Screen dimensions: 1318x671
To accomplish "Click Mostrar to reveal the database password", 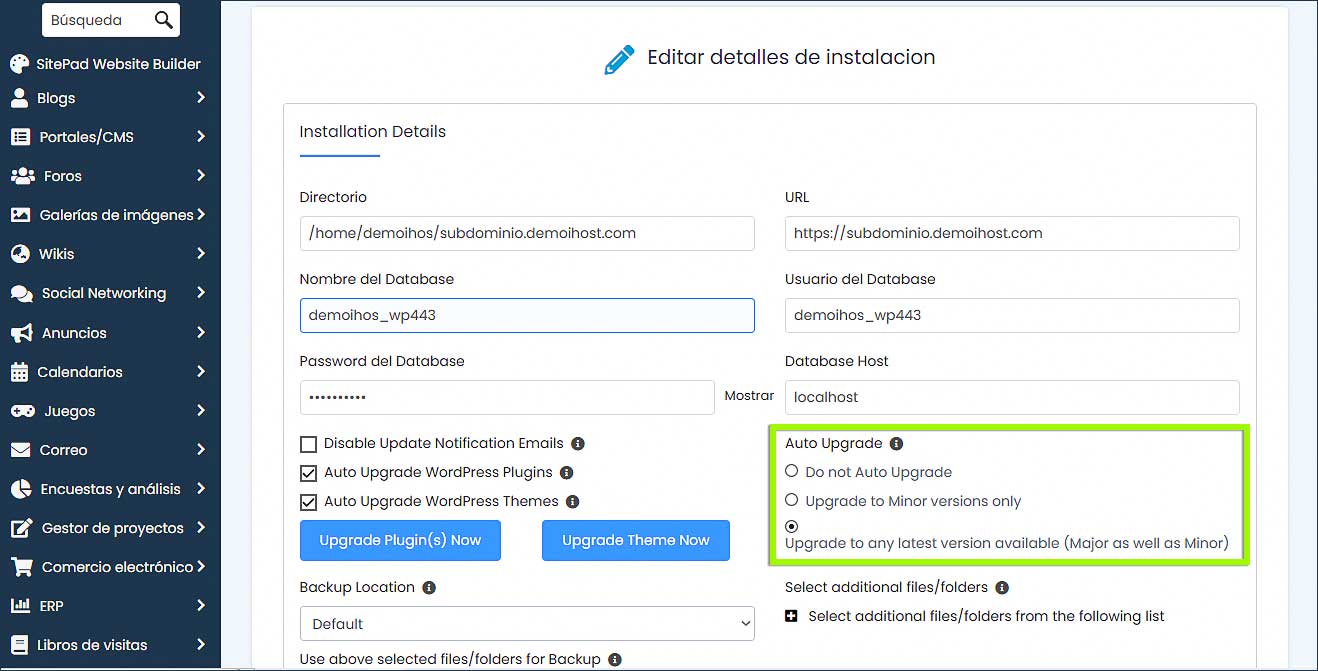I will coord(748,396).
